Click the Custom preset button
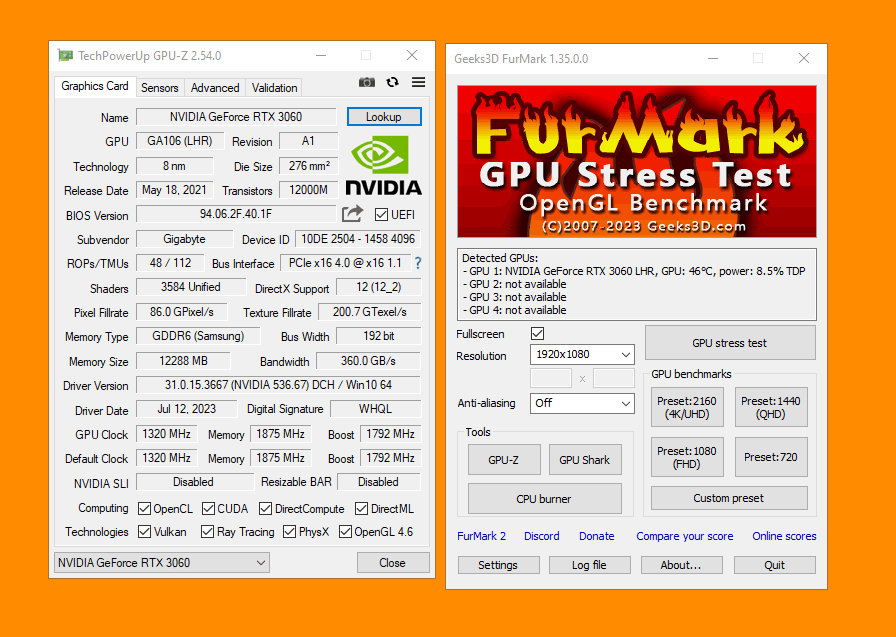The height and width of the screenshot is (637, 896). pyautogui.click(x=729, y=498)
